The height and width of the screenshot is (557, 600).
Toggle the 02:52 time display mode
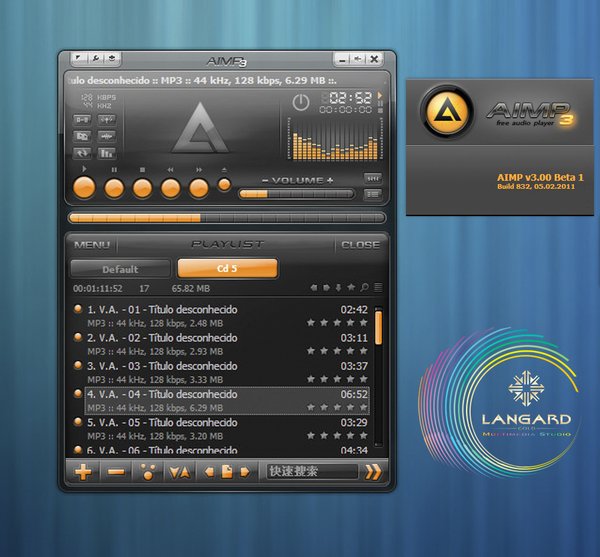point(351,98)
